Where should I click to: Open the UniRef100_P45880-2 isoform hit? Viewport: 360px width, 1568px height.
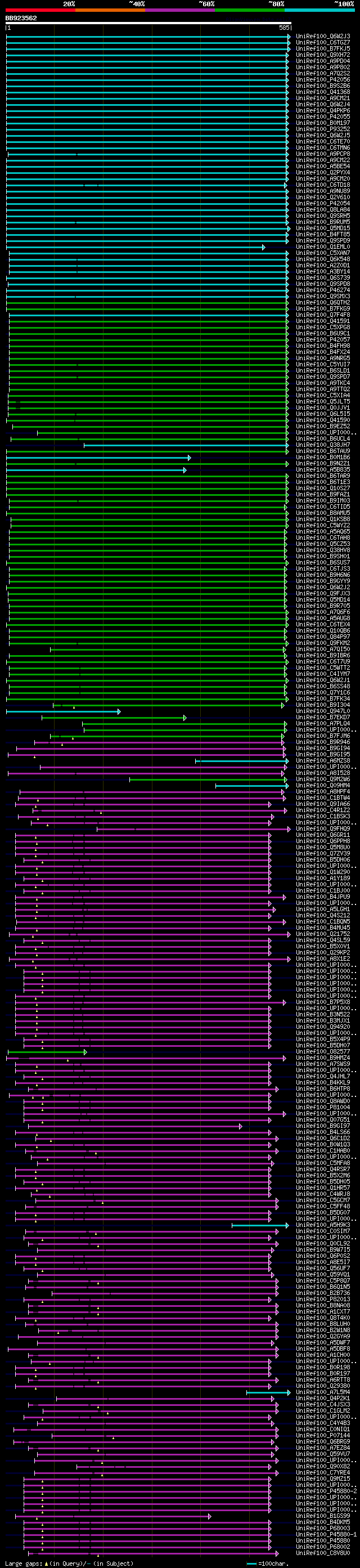pyautogui.click(x=327, y=1491)
